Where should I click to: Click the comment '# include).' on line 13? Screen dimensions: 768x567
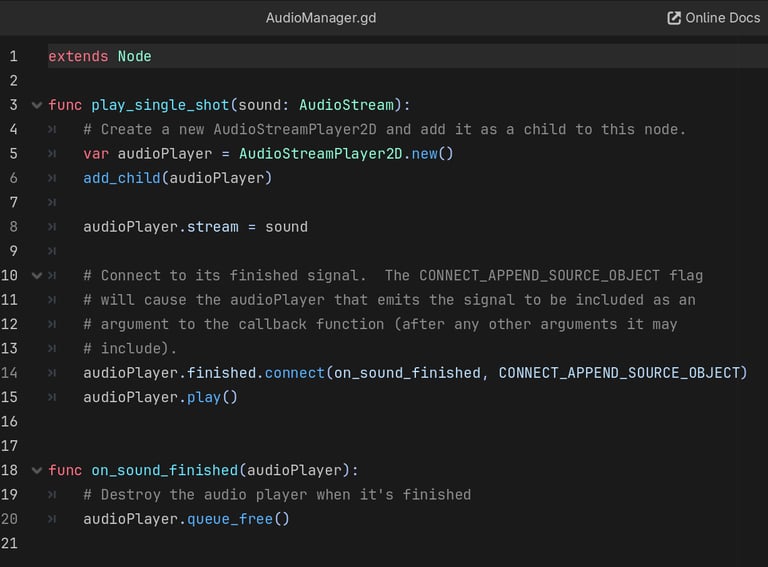coord(130,349)
